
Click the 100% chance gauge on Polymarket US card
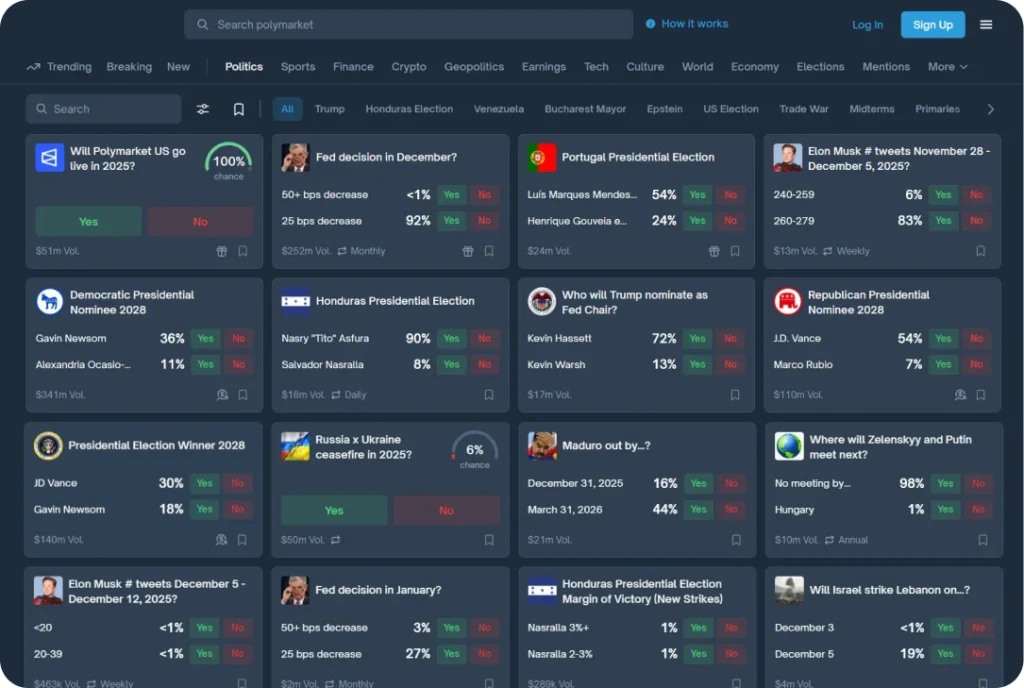(x=229, y=162)
